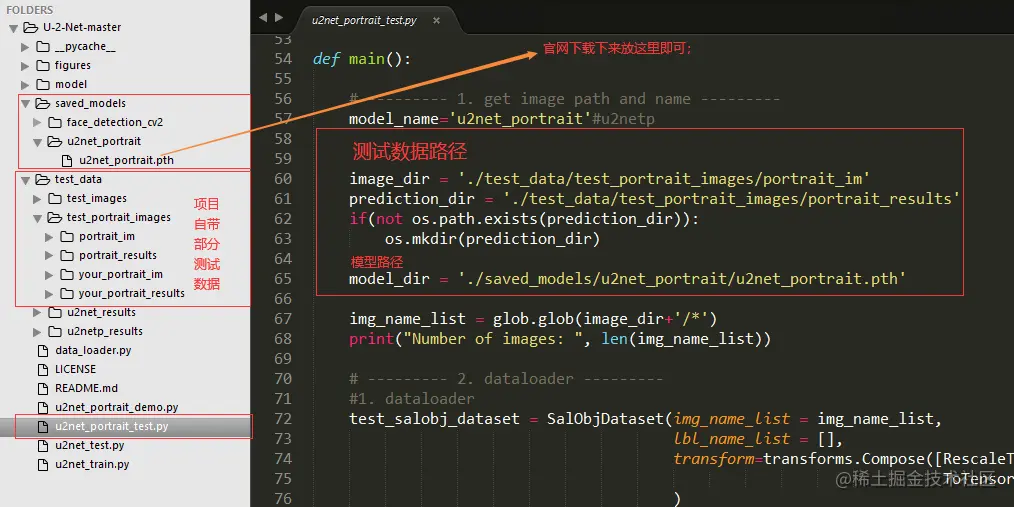Click the u2net_results folder icon

(55, 312)
